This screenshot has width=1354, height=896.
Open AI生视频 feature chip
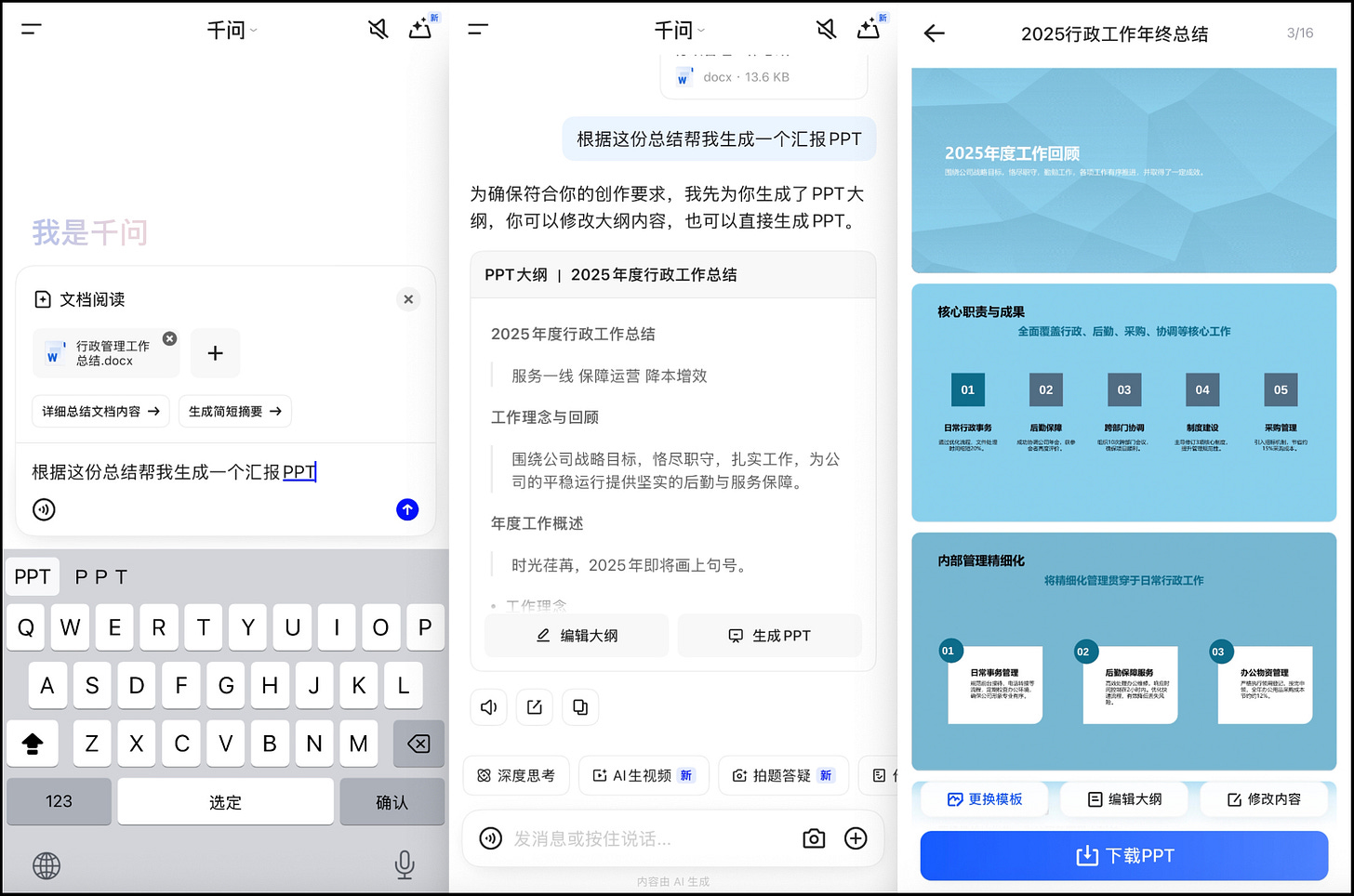point(644,775)
